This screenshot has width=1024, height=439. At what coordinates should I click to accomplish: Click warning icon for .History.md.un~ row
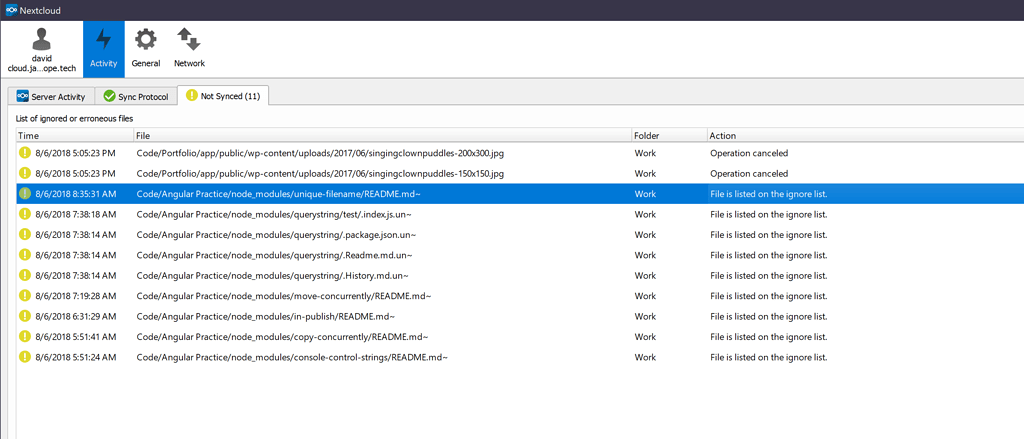pos(25,275)
